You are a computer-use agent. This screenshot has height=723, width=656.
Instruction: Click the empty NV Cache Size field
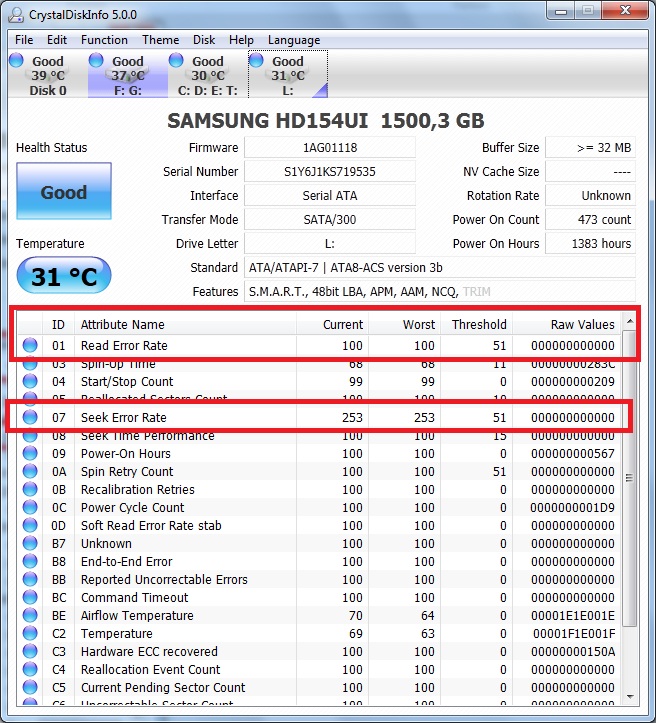[591, 172]
